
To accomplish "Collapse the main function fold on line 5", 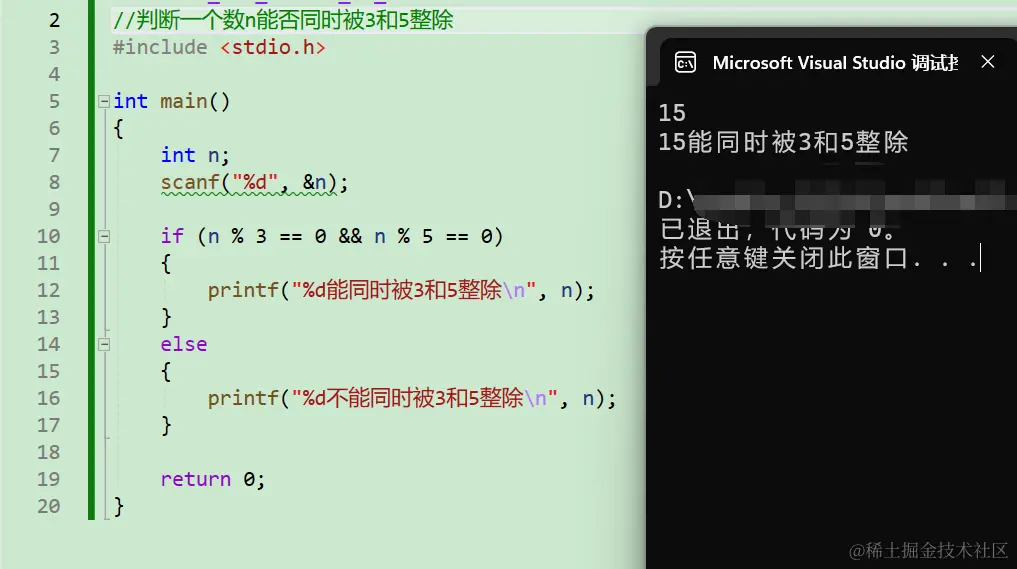I will pyautogui.click(x=104, y=101).
